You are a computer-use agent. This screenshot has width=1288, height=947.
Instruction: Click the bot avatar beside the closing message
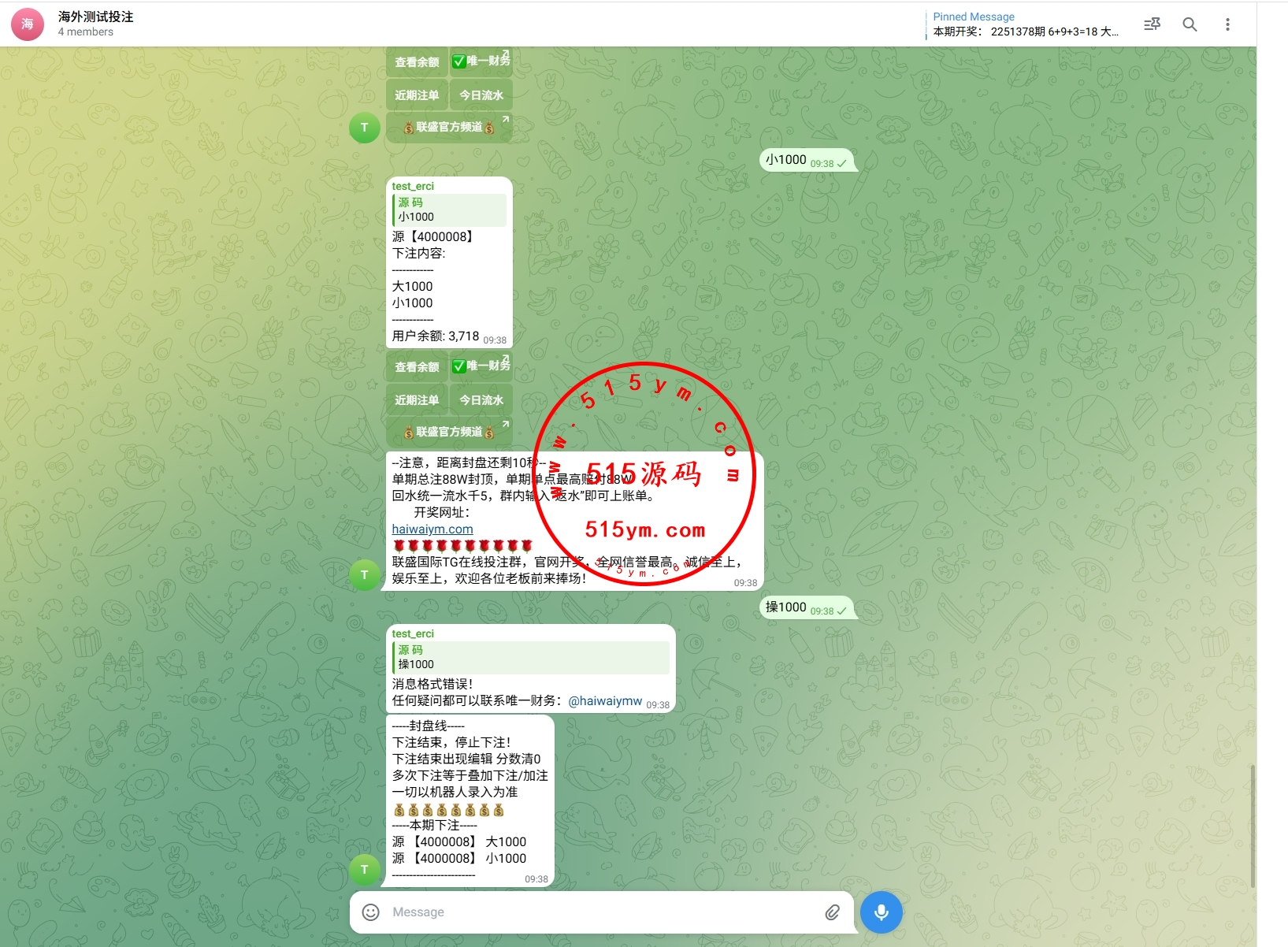tap(364, 869)
